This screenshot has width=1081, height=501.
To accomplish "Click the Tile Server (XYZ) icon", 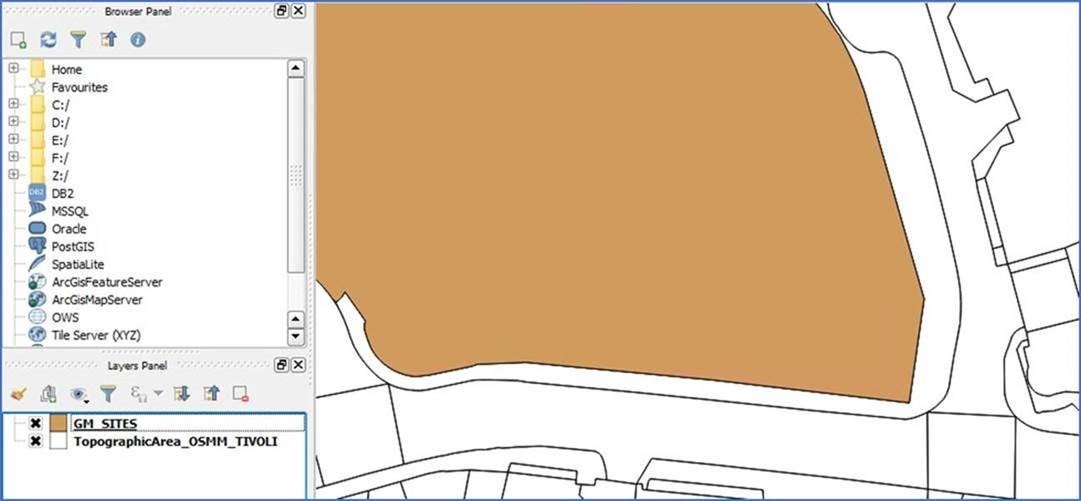I will tap(37, 335).
